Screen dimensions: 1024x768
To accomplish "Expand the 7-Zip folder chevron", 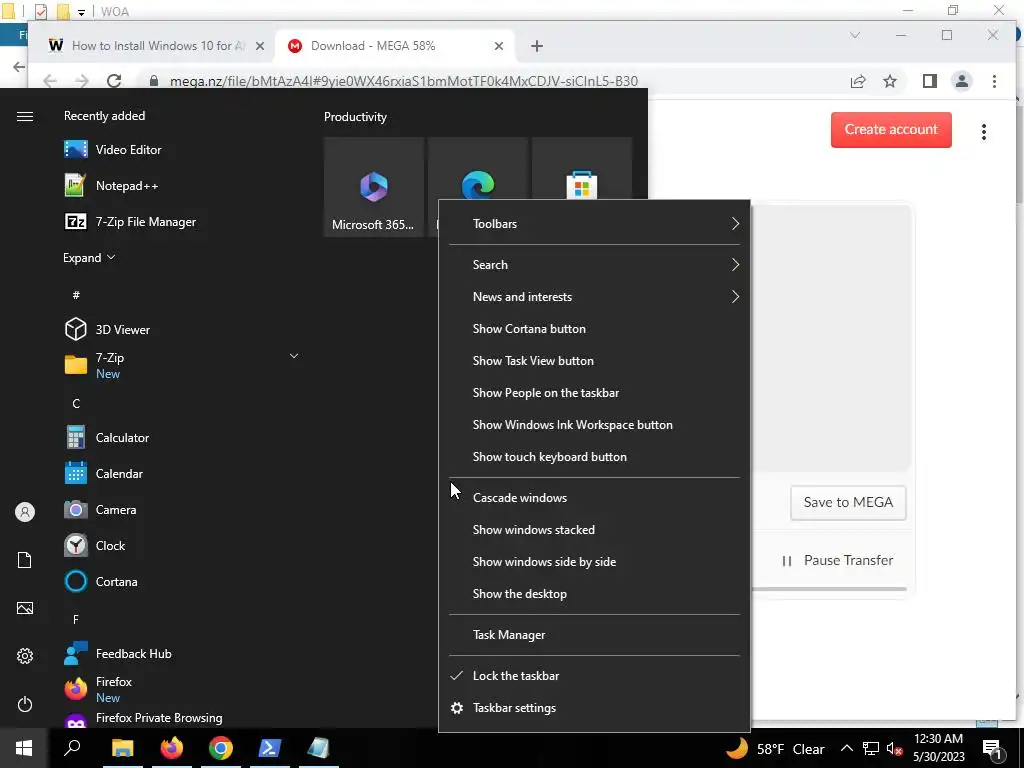I will [x=294, y=357].
